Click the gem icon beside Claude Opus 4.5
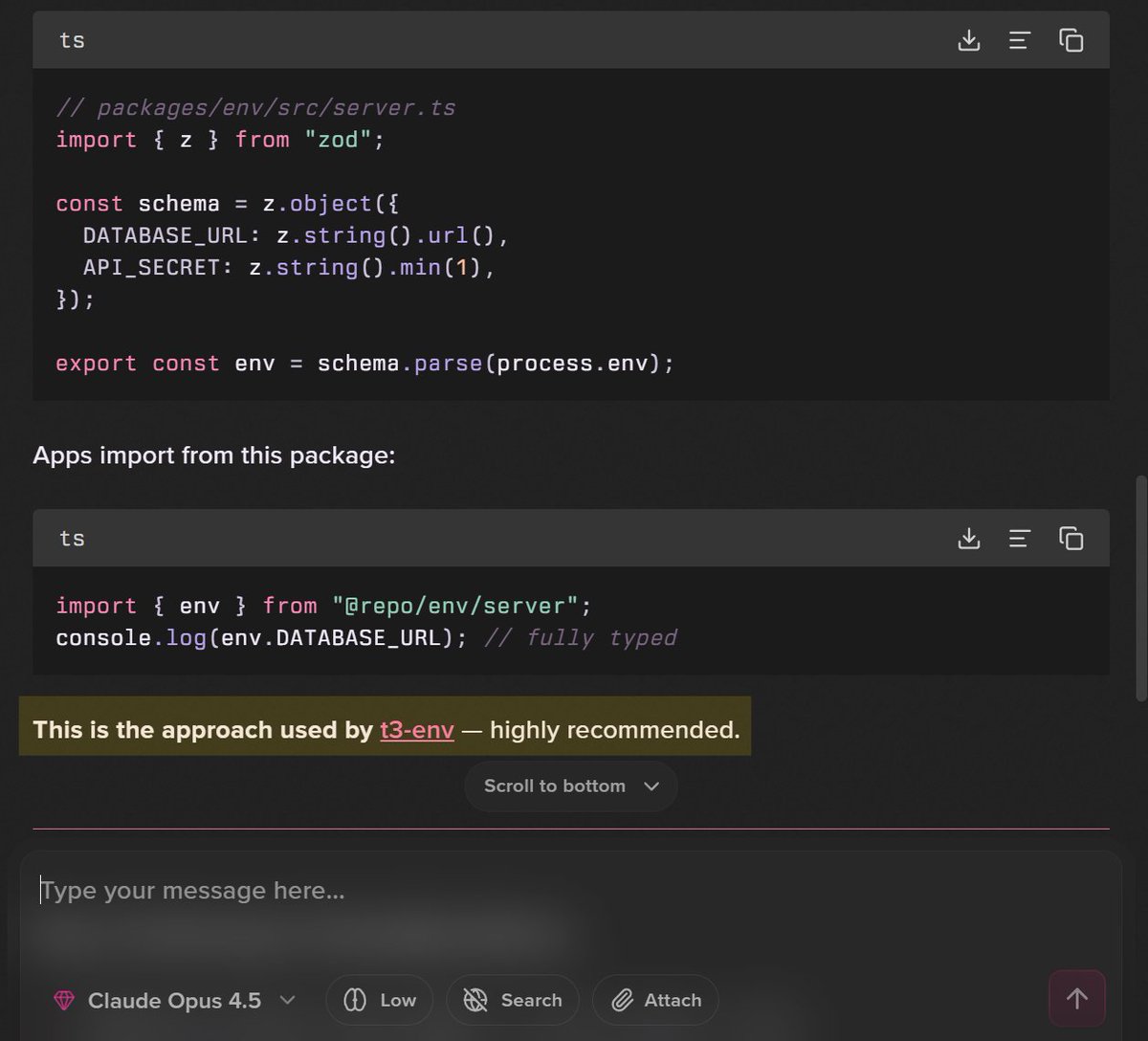The image size is (1148, 1041). [64, 1001]
